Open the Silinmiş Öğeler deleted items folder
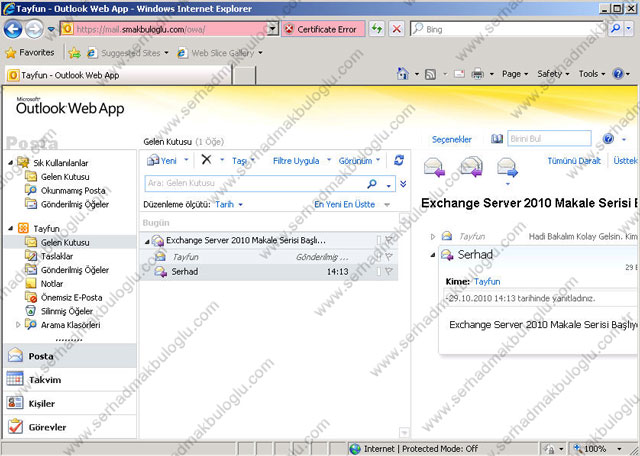 (67, 311)
